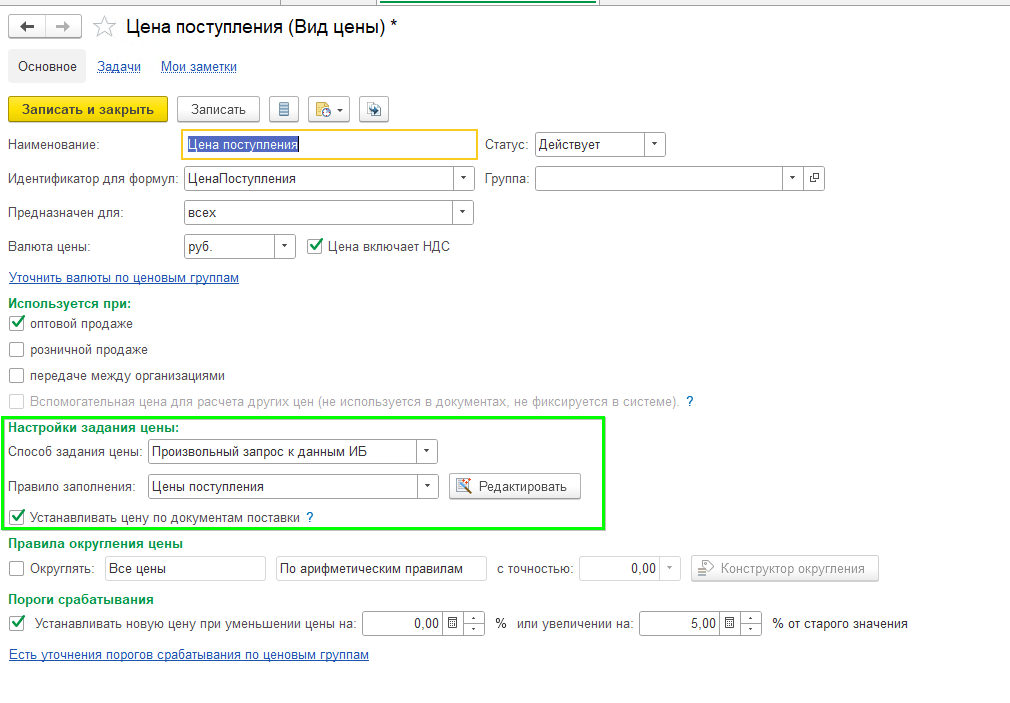Viewport: 1010px width, 703px height.
Task: Open calculator for price decrease threshold
Action: pyautogui.click(x=452, y=623)
